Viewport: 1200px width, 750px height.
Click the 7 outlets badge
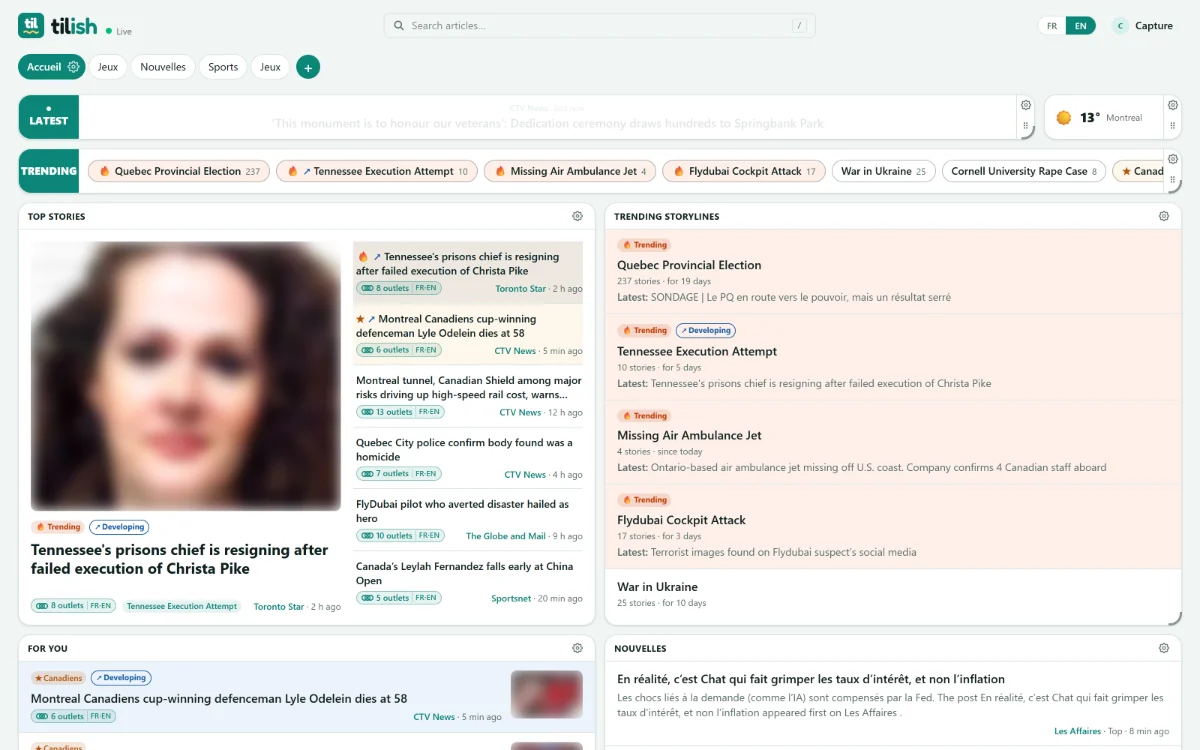point(399,474)
